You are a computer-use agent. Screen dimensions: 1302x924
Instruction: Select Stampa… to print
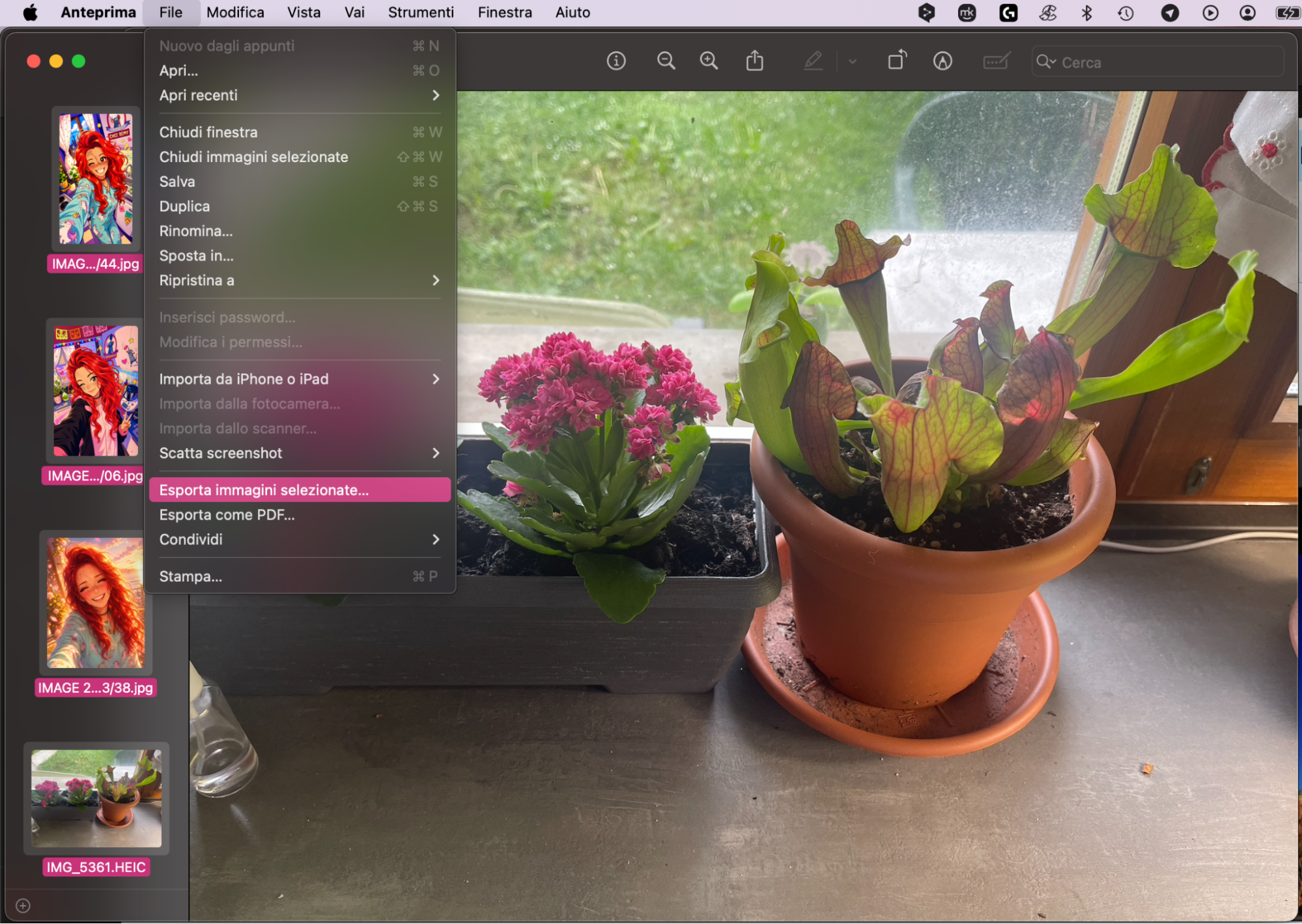pyautogui.click(x=300, y=577)
